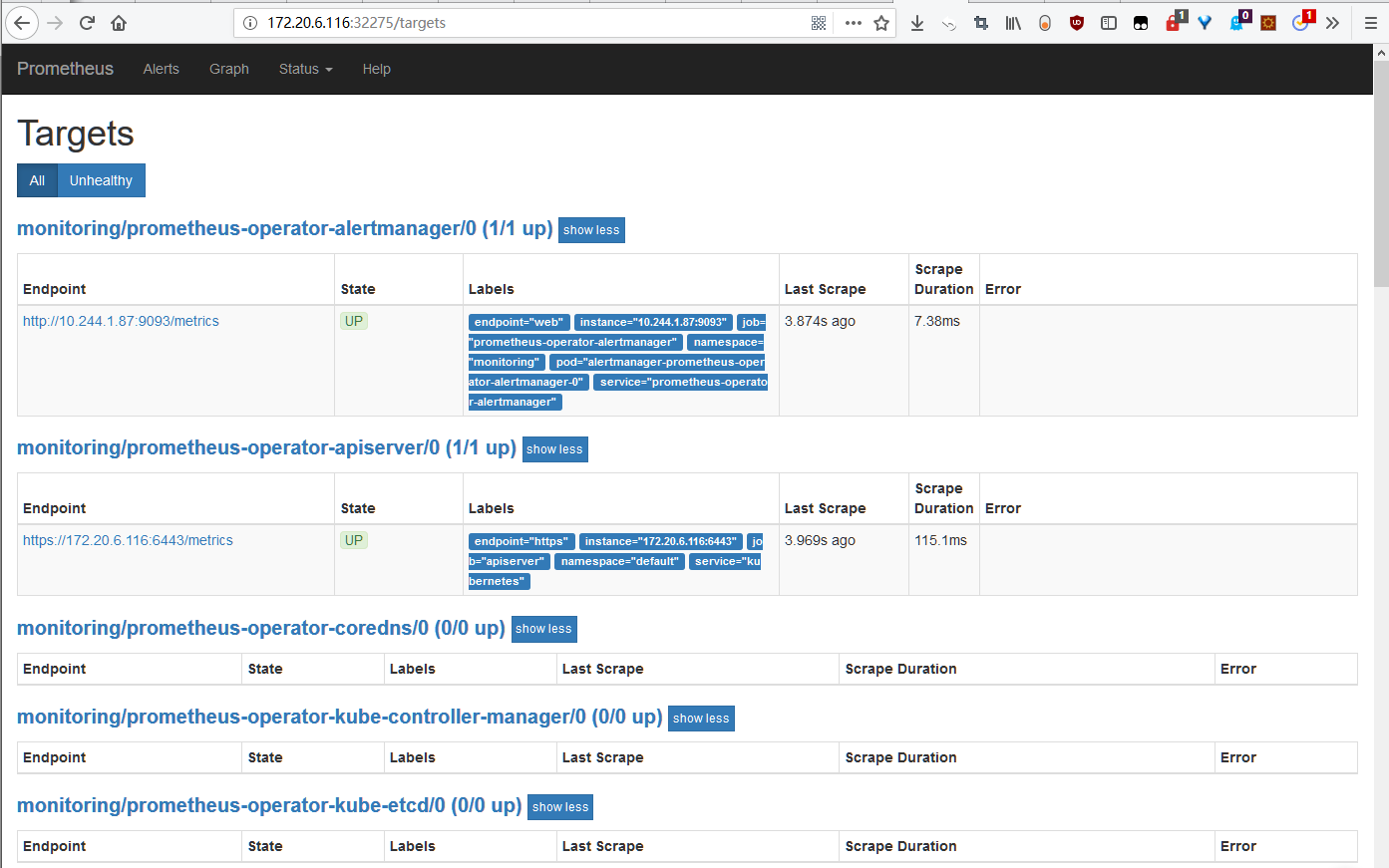The image size is (1389, 868).
Task: Open the Status dropdown menu
Action: pyautogui.click(x=305, y=69)
